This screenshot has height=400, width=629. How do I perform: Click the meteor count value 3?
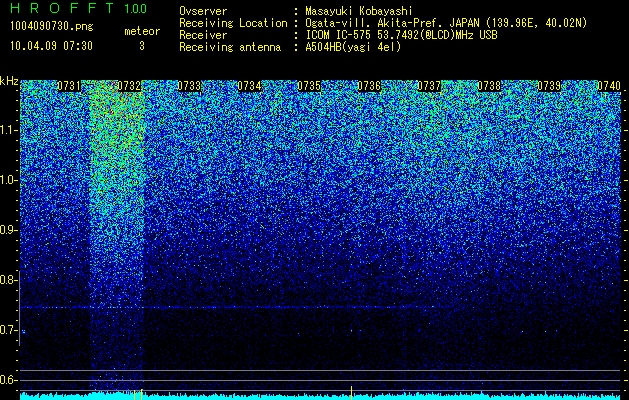point(142,46)
